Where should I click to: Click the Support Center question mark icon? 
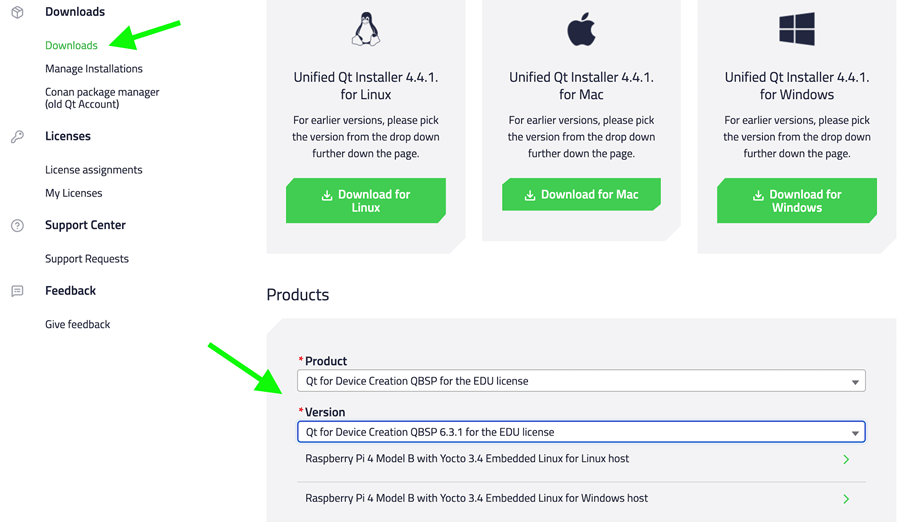point(17,226)
